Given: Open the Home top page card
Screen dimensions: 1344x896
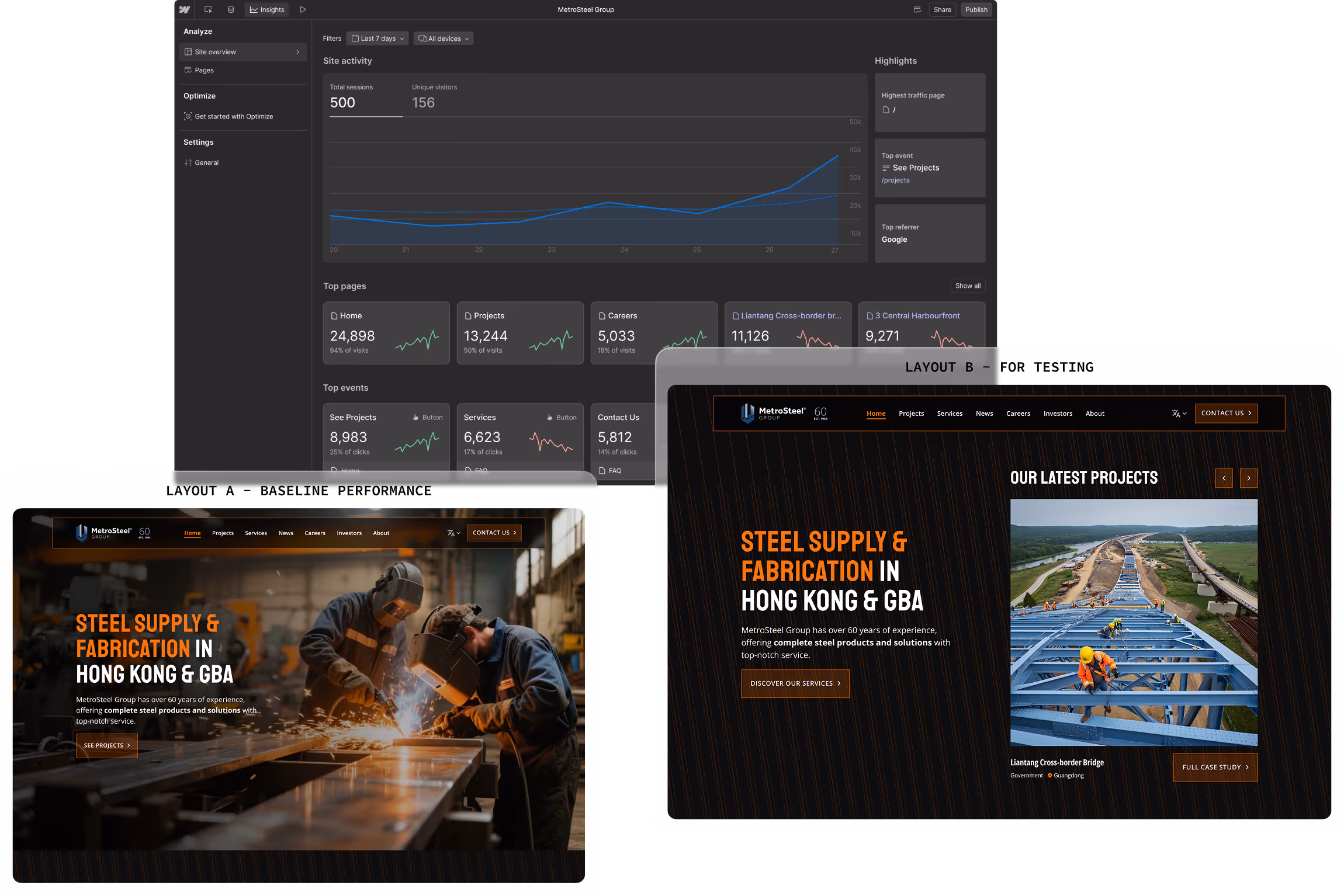Looking at the screenshot, I should (386, 333).
